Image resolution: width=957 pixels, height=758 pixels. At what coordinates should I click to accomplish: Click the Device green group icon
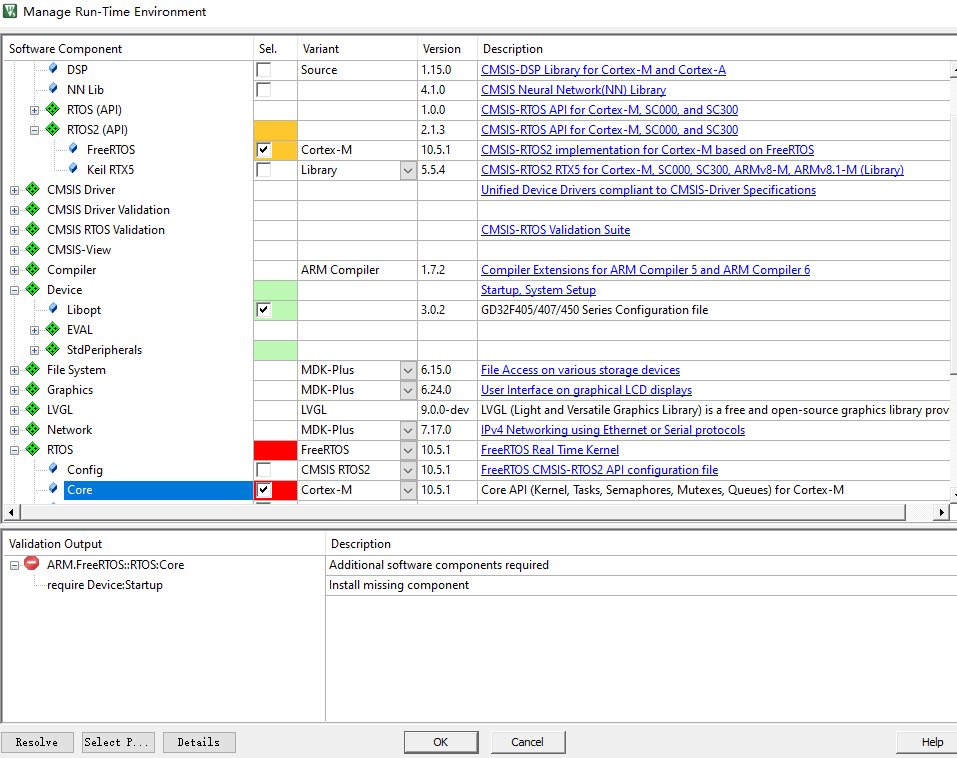pyautogui.click(x=33, y=289)
